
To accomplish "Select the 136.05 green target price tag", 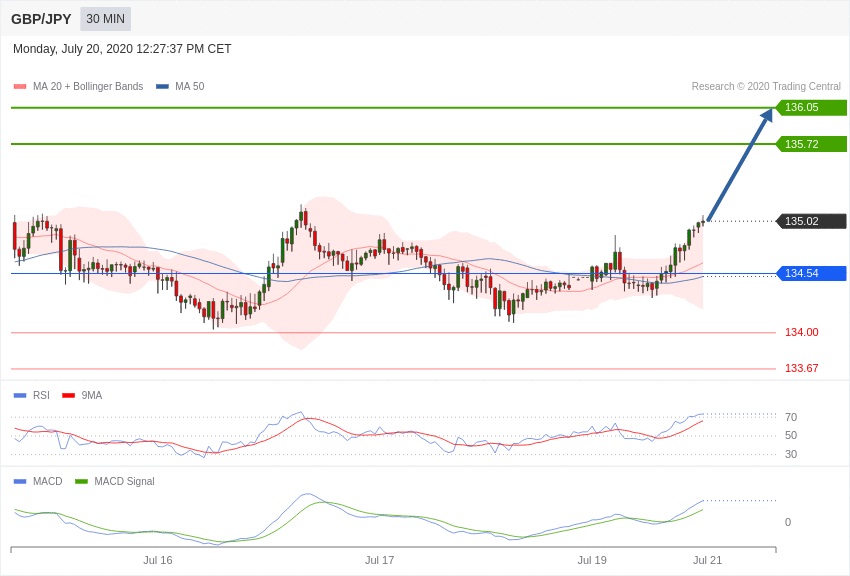I will tap(811, 108).
